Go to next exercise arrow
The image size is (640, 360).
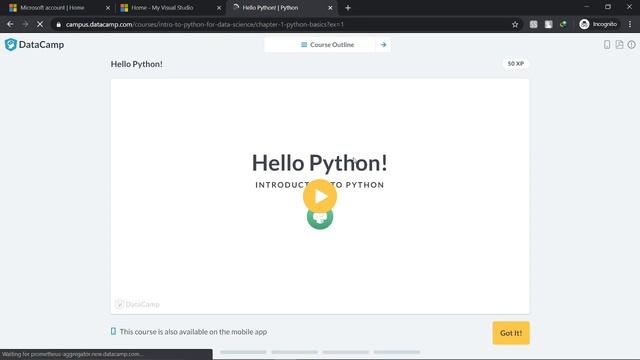tap(383, 44)
